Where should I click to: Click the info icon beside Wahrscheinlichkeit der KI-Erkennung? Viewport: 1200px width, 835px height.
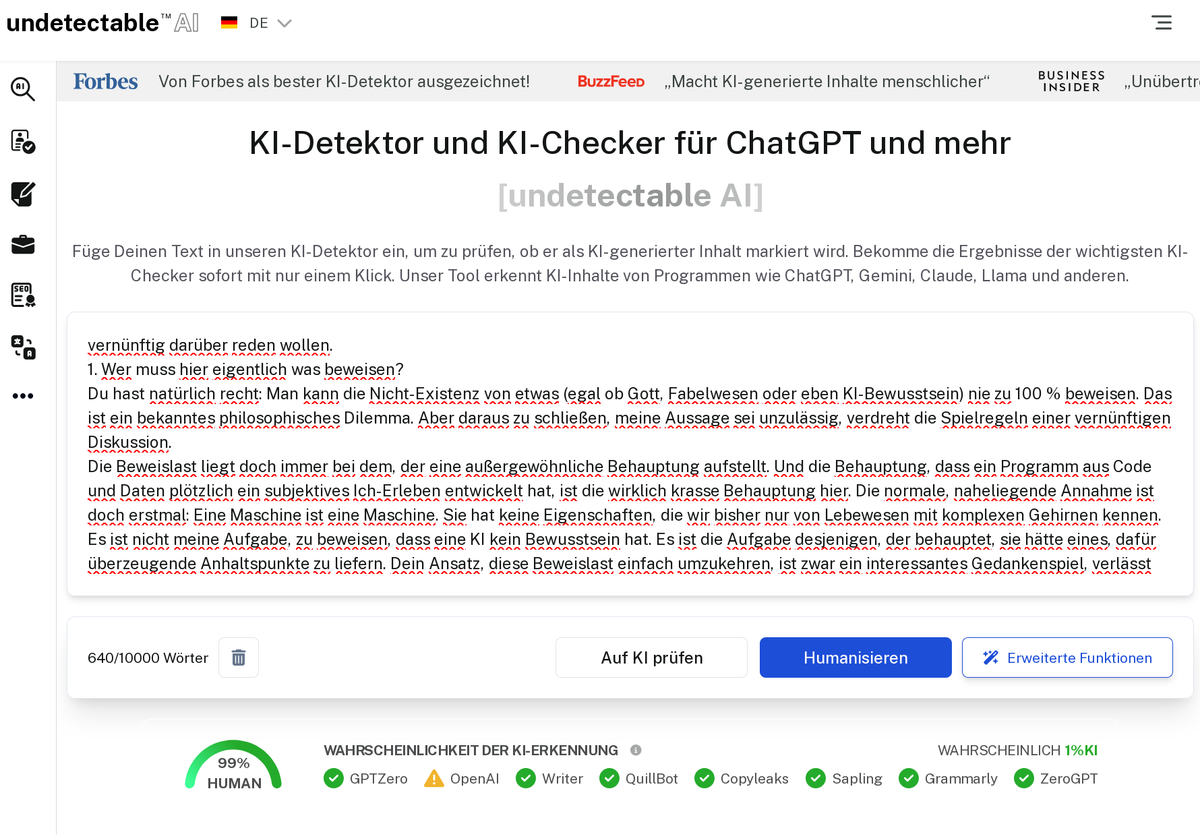click(x=636, y=750)
